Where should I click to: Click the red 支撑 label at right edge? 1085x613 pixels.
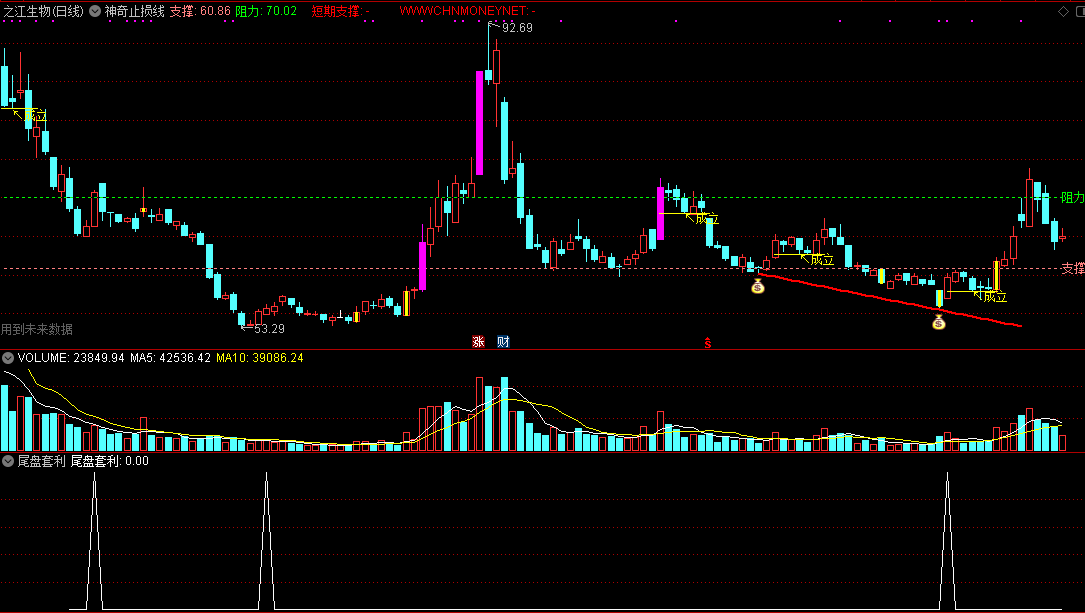coord(1073,268)
